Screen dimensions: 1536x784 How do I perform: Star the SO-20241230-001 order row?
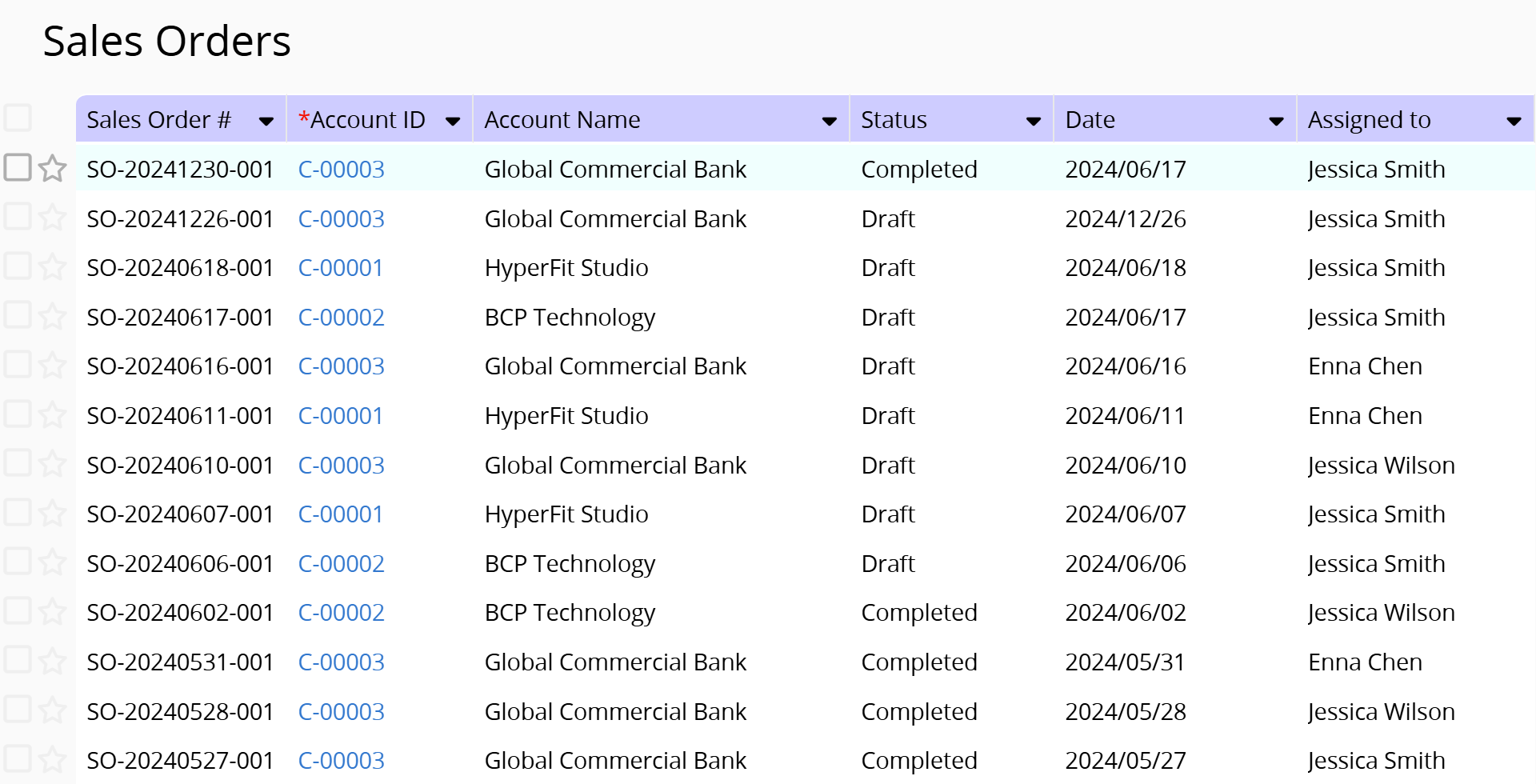click(53, 168)
